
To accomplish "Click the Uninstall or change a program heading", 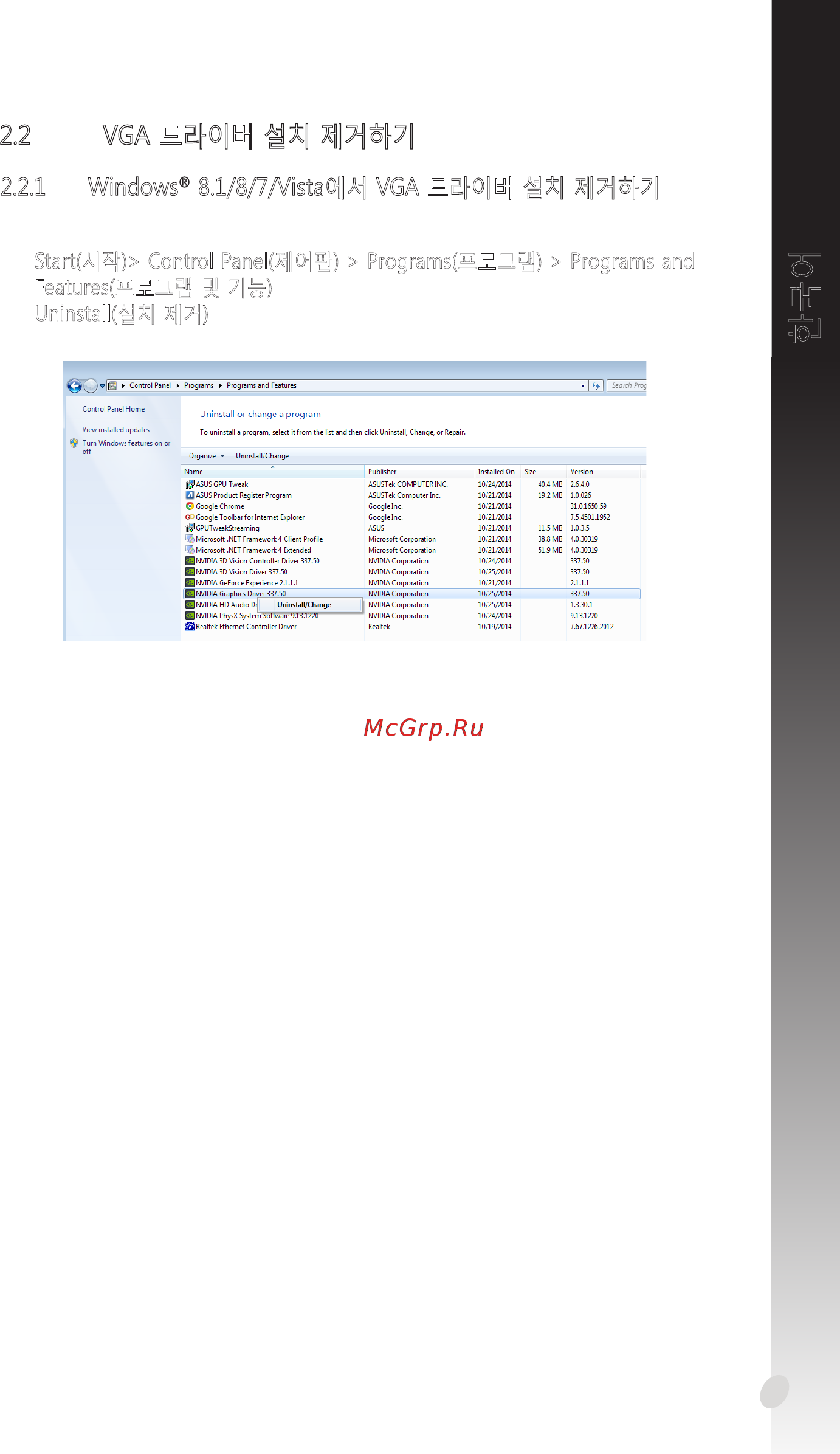I will click(260, 414).
